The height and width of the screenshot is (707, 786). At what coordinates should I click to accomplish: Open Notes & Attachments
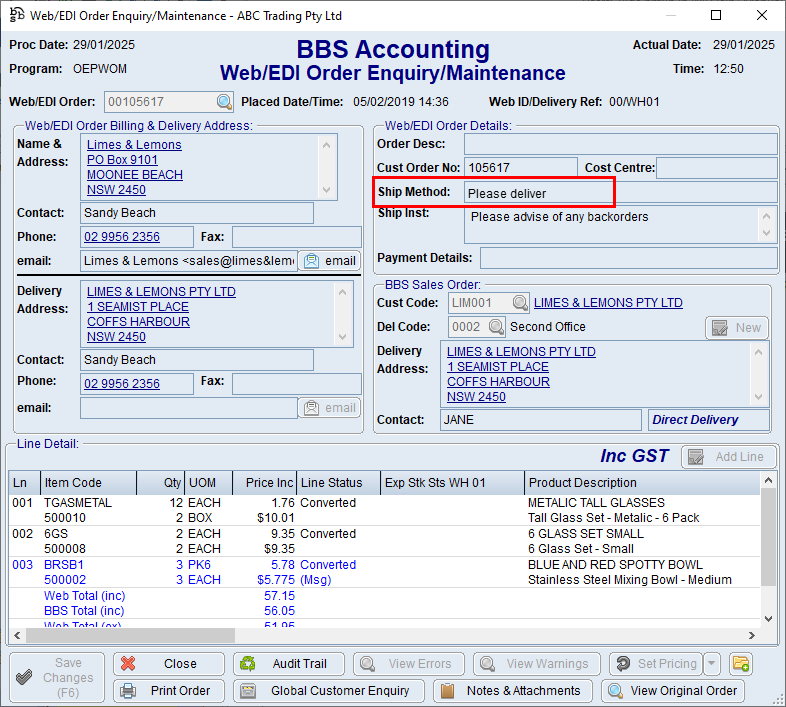[x=511, y=691]
